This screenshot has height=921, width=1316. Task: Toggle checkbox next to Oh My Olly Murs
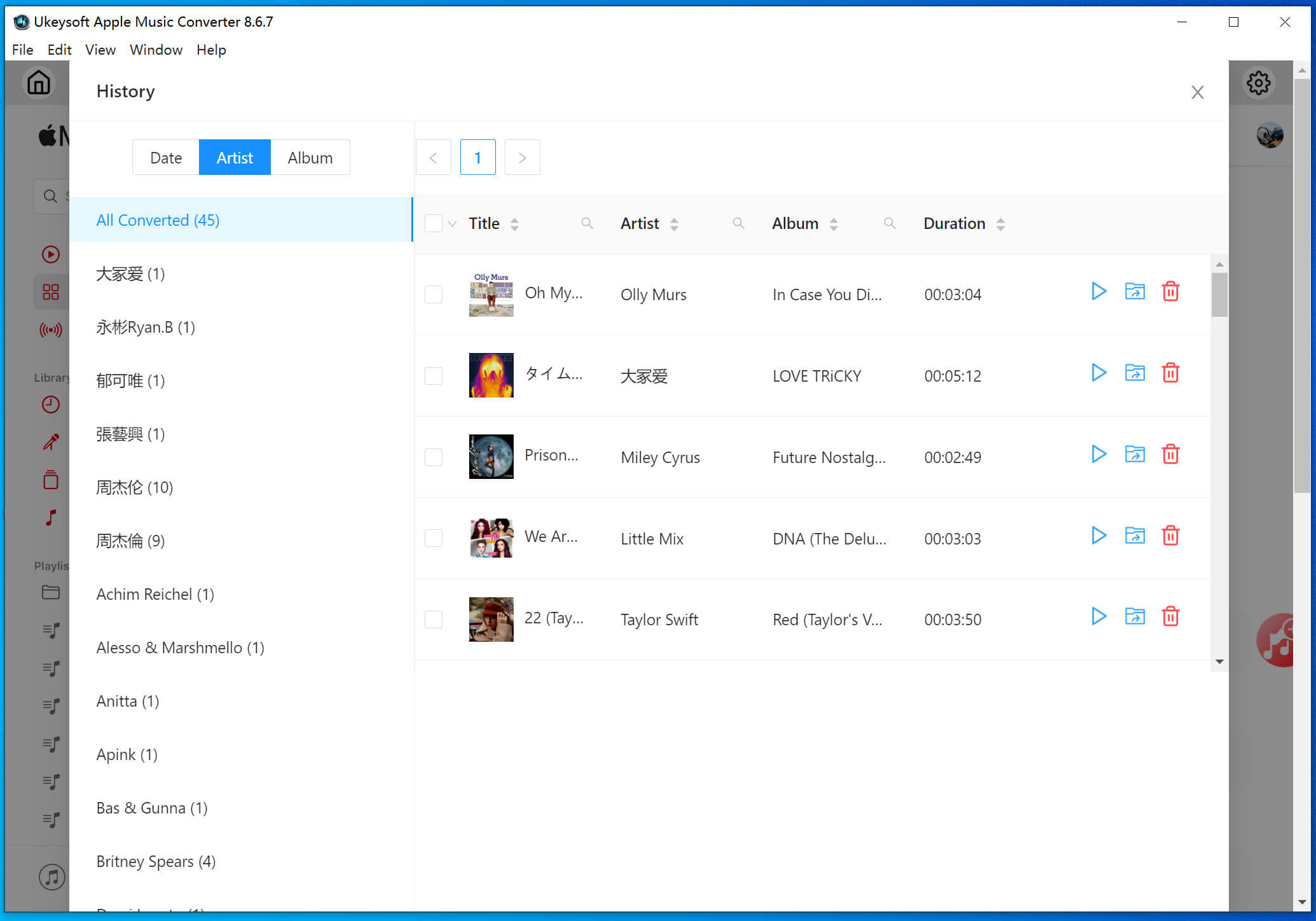coord(434,293)
